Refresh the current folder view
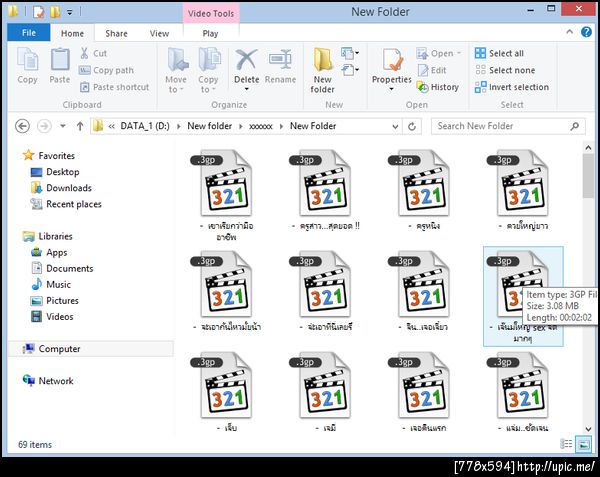600x477 pixels. [412, 126]
